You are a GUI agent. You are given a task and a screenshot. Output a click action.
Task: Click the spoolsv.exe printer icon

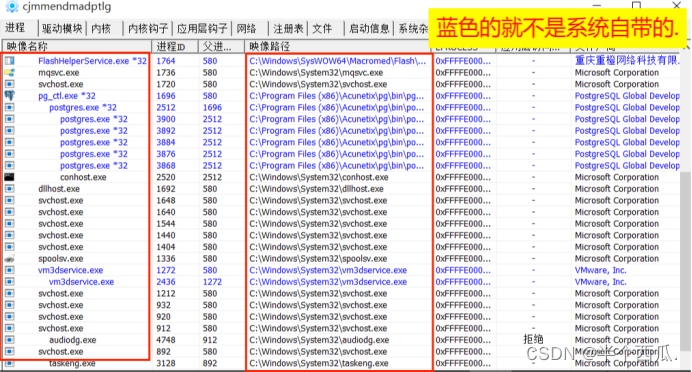coord(9,259)
